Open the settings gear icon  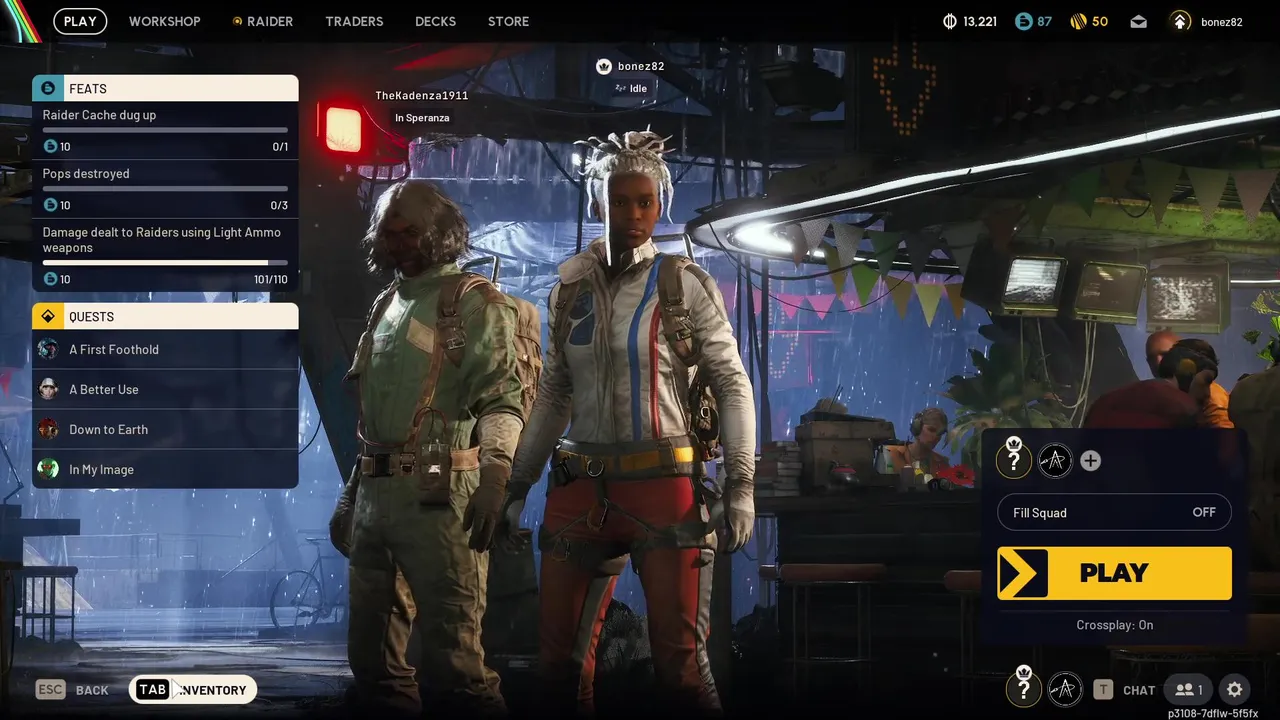pos(1235,689)
